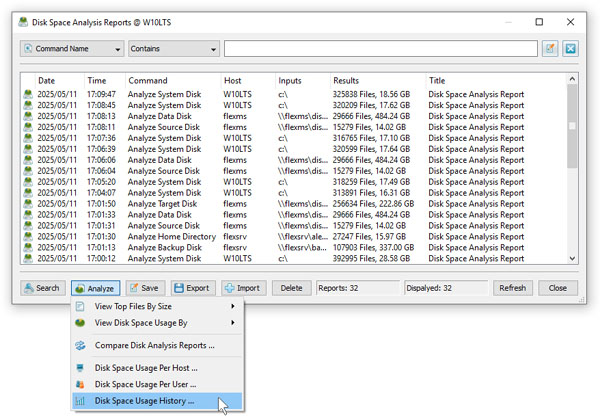Viewport: 600px width, 420px height.
Task: Click the scroll down arrow of report list
Action: (572, 259)
